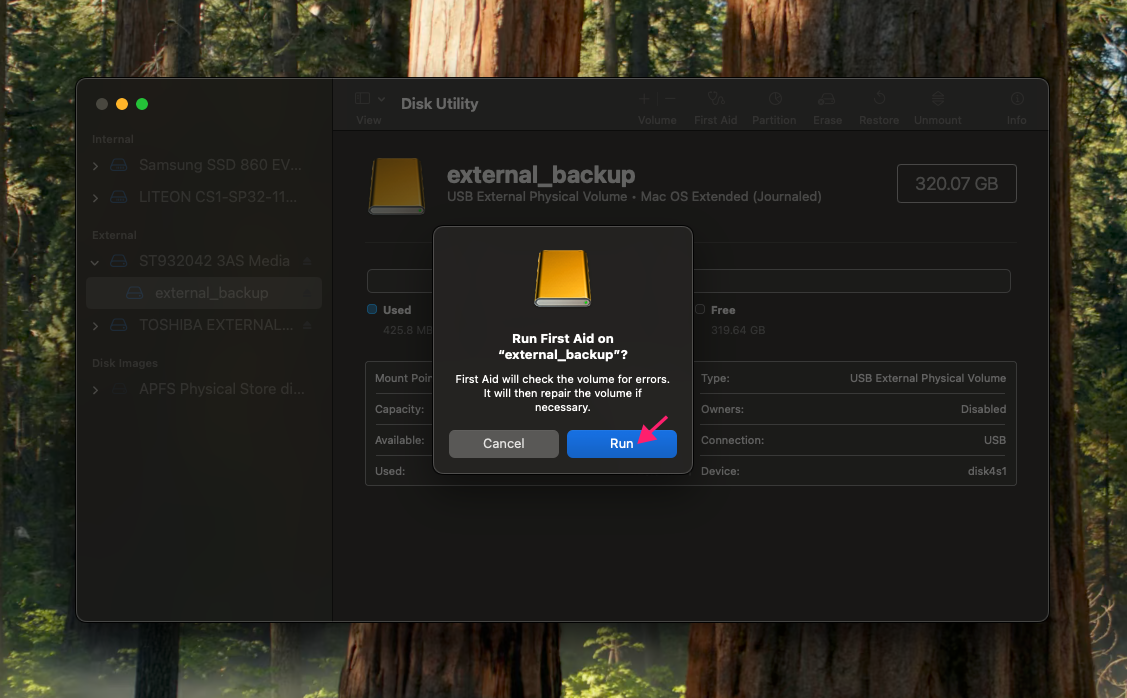Image resolution: width=1127 pixels, height=698 pixels.
Task: Click the First Aid stethoscope toolbar icon
Action: pos(716,98)
